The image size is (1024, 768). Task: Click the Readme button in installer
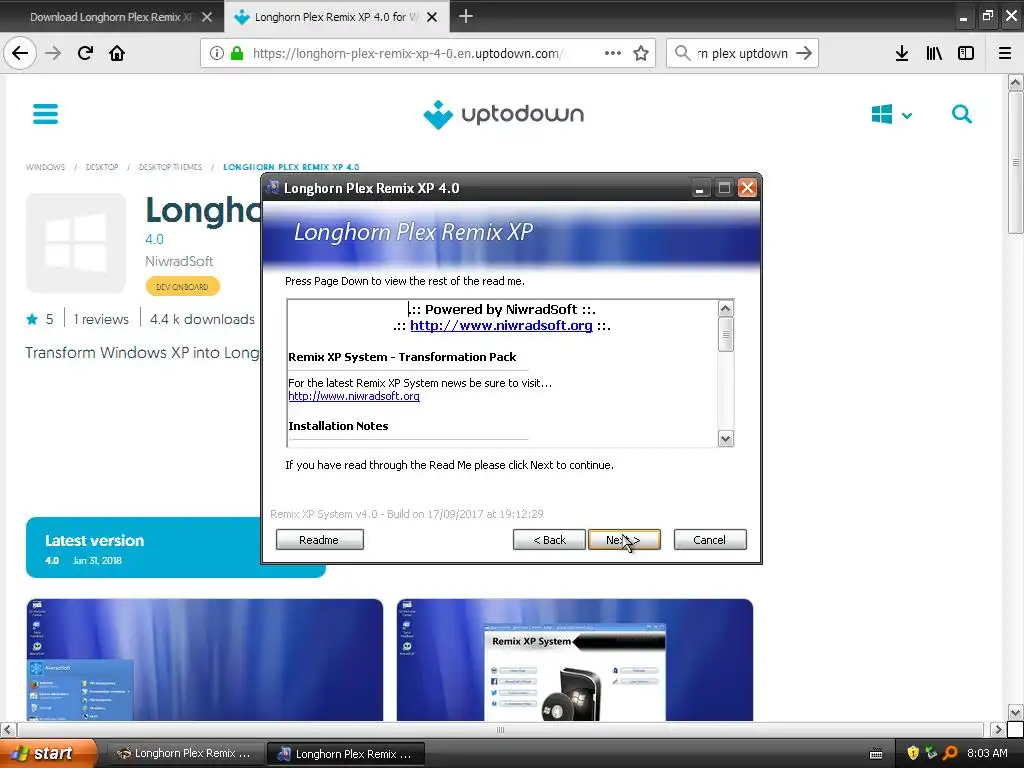tap(319, 540)
